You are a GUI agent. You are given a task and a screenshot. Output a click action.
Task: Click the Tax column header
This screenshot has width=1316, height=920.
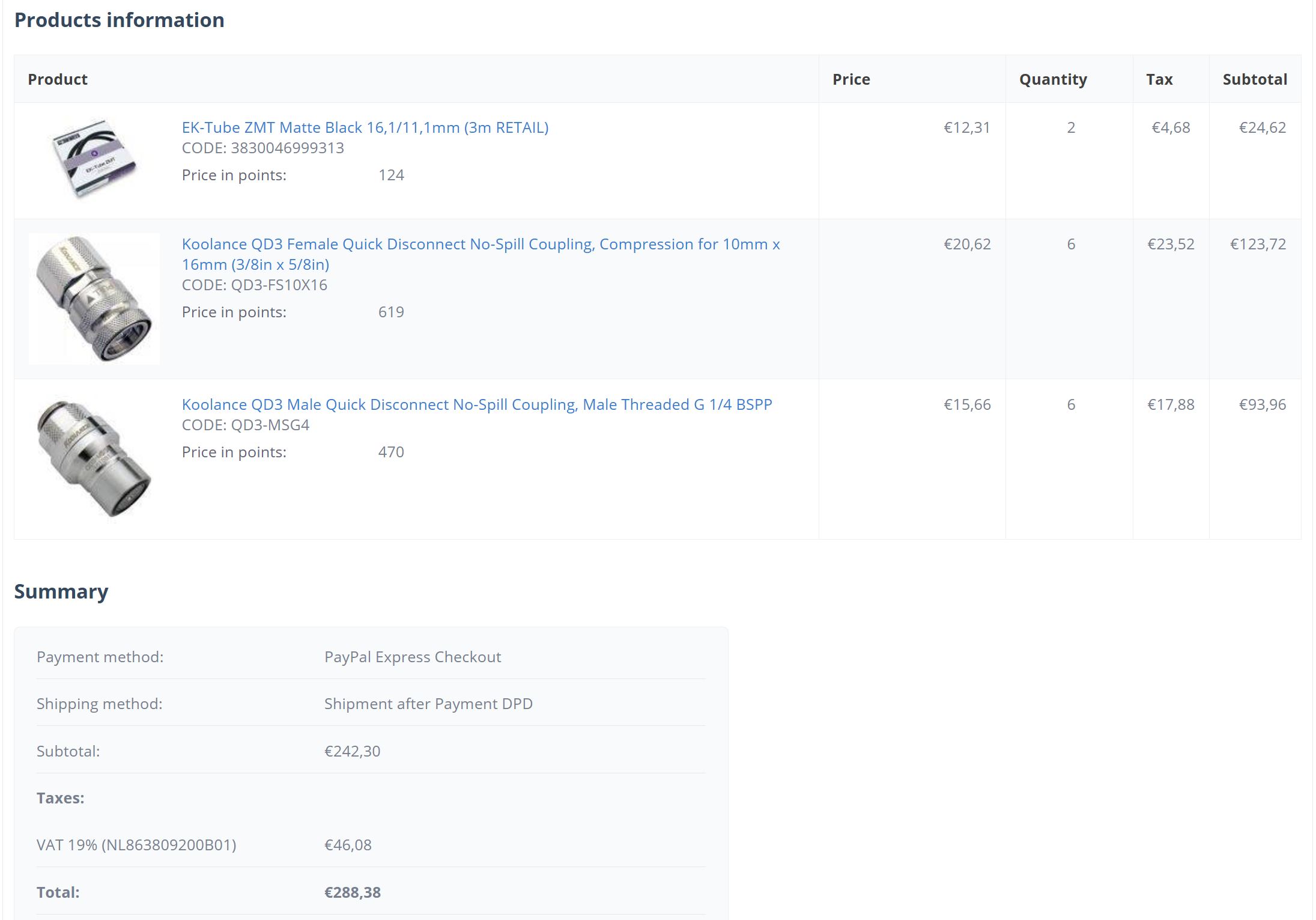pos(1159,79)
